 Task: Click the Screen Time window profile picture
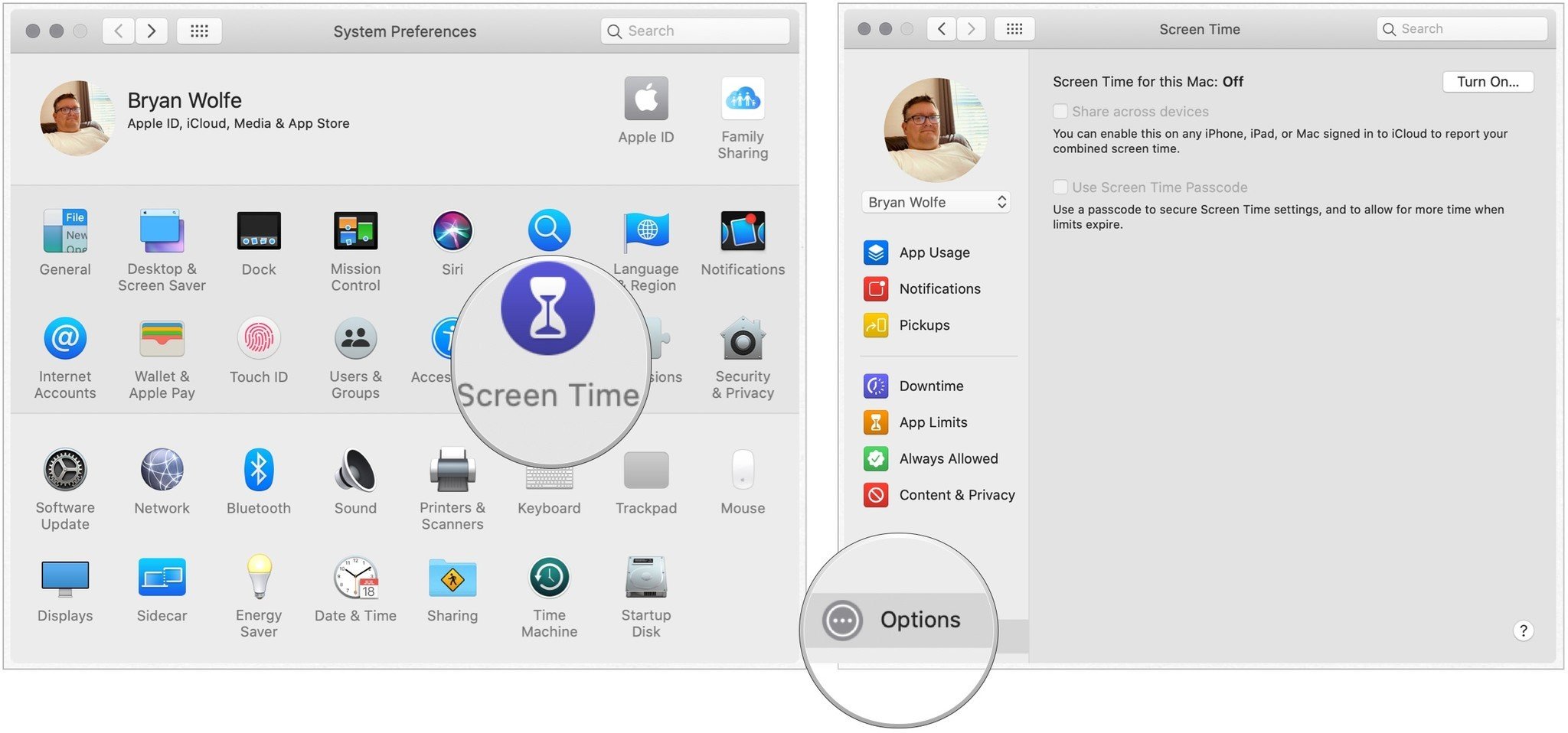tap(936, 129)
